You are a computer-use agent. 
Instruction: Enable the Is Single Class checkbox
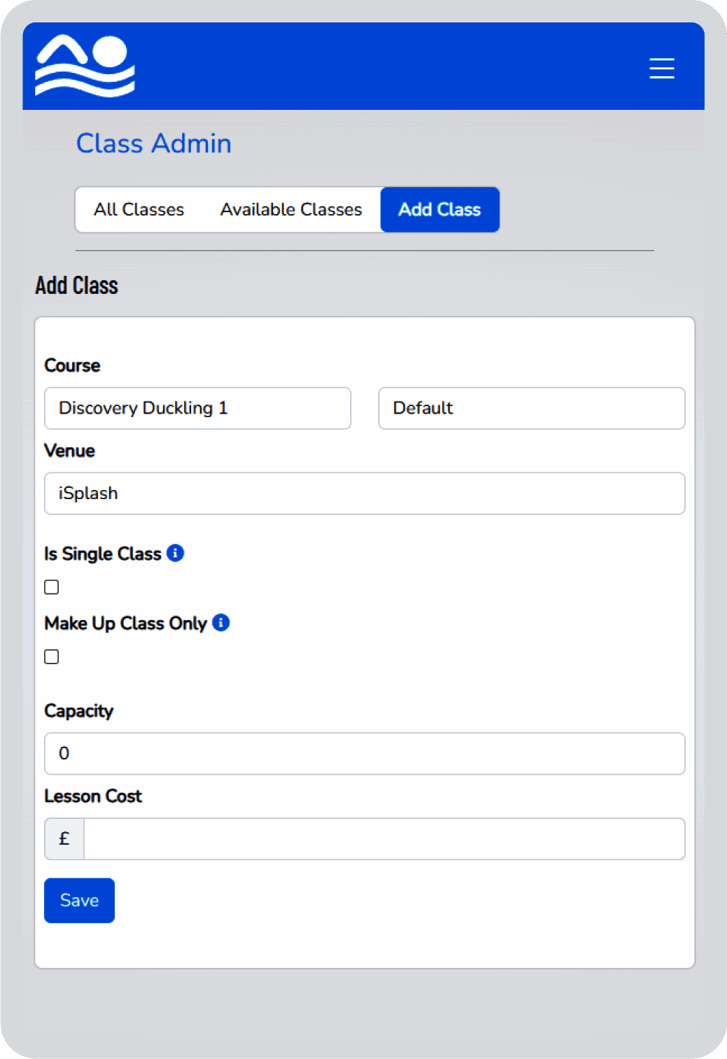coord(52,587)
